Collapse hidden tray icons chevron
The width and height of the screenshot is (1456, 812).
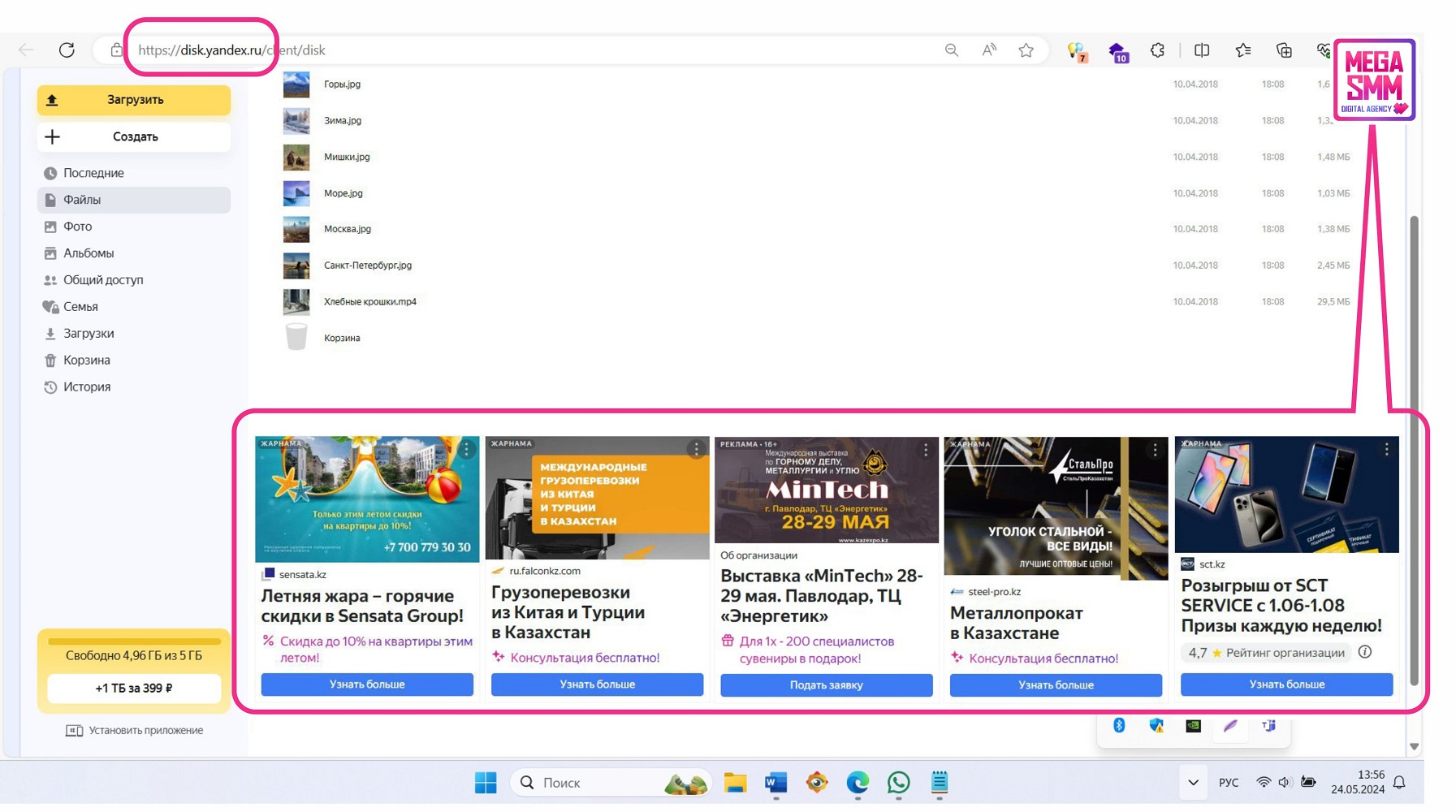[x=1193, y=783]
